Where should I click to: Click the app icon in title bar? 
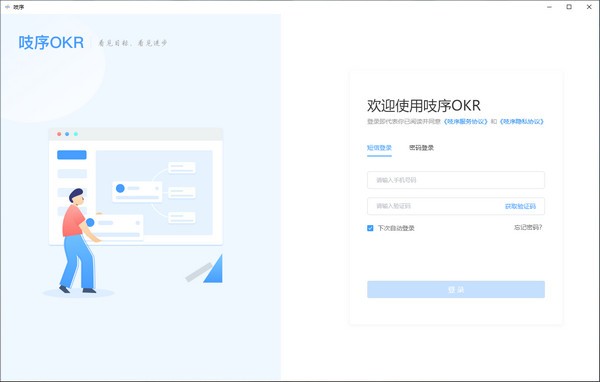pos(7,7)
